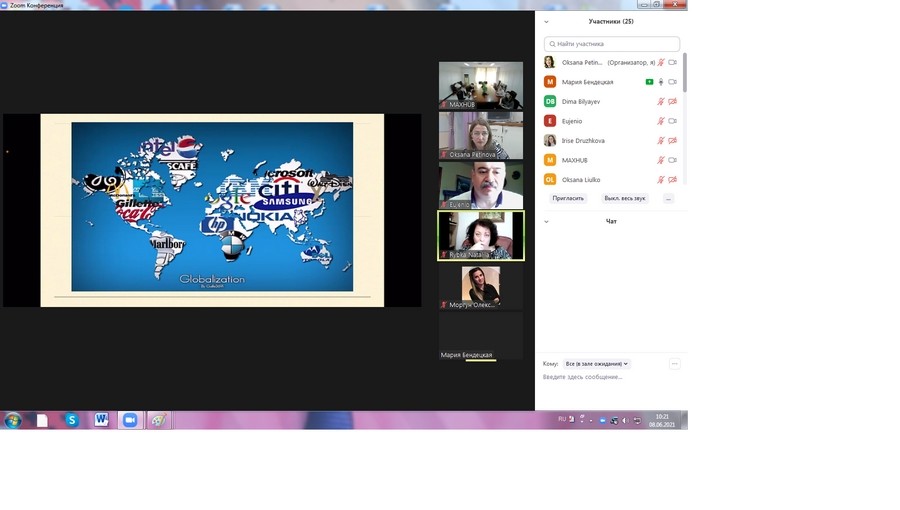Click the volume icon in system tray
Viewport: 900px width, 510px height.
[x=626, y=421]
